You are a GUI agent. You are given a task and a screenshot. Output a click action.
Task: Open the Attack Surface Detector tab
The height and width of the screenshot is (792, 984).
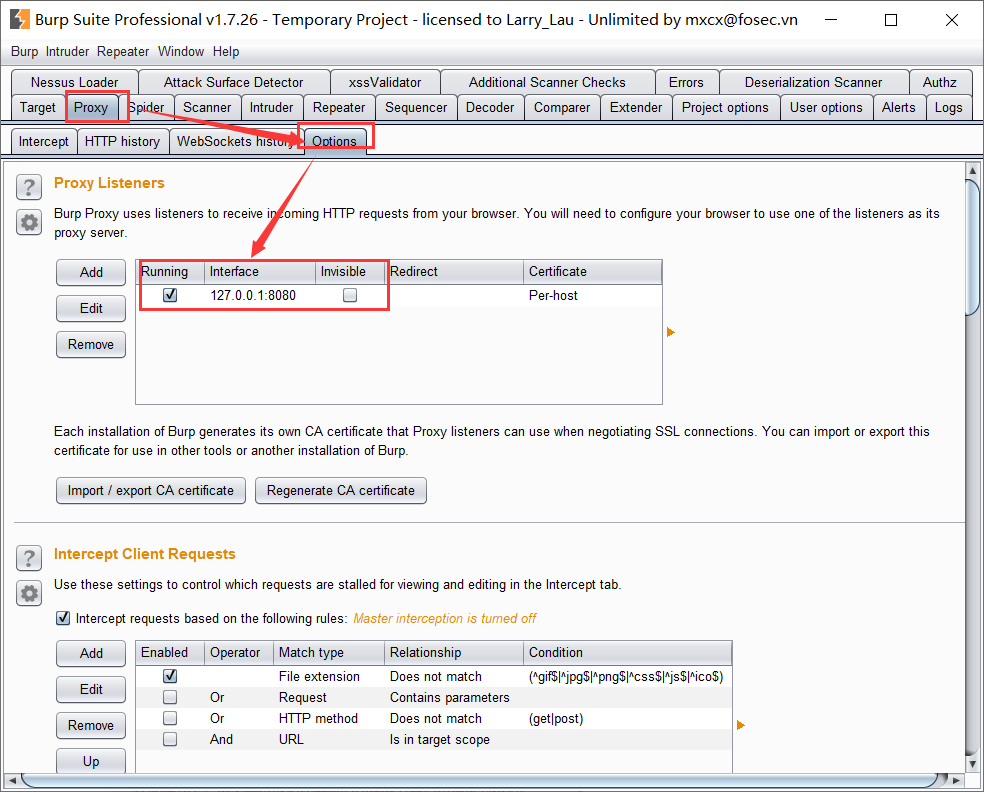coord(233,82)
